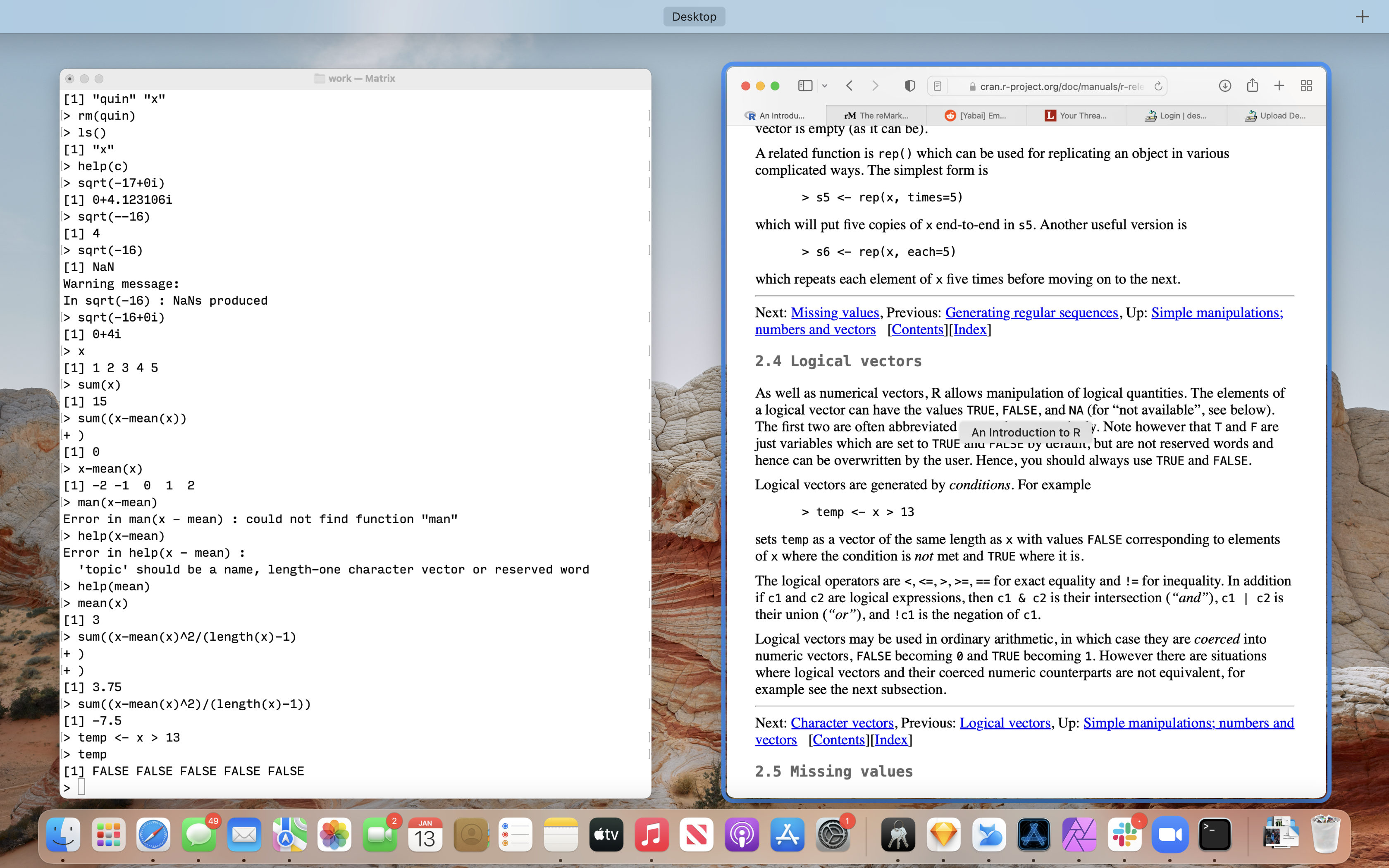Toggle the Safari sidebar
This screenshot has width=1389, height=868.
click(x=805, y=86)
